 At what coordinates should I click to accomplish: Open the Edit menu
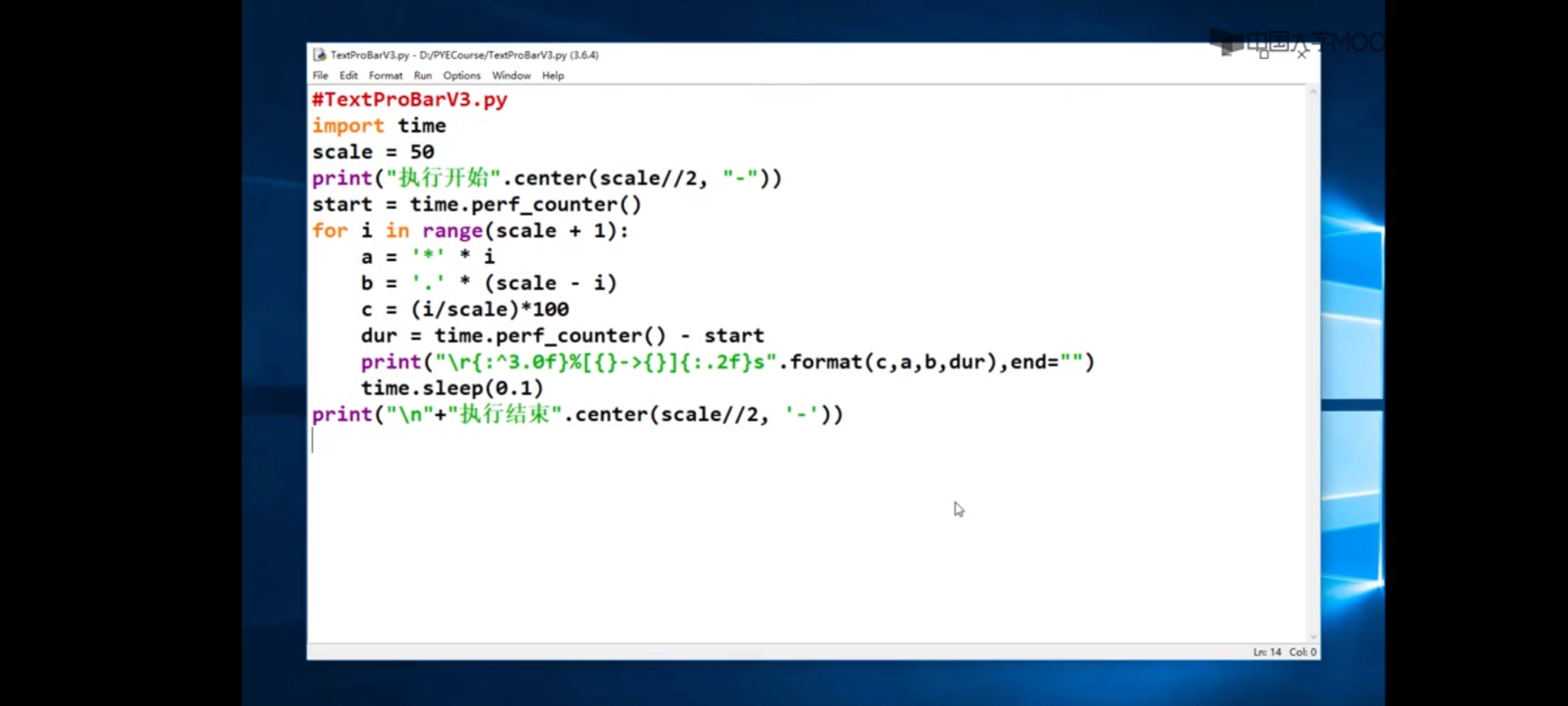pos(348,76)
